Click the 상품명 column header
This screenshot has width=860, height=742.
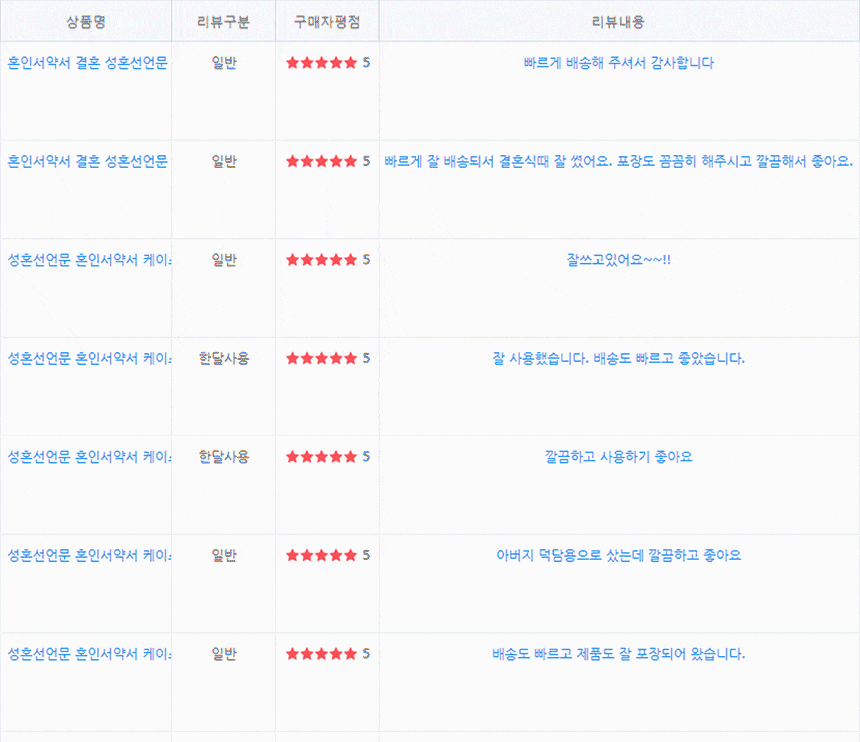tap(86, 21)
